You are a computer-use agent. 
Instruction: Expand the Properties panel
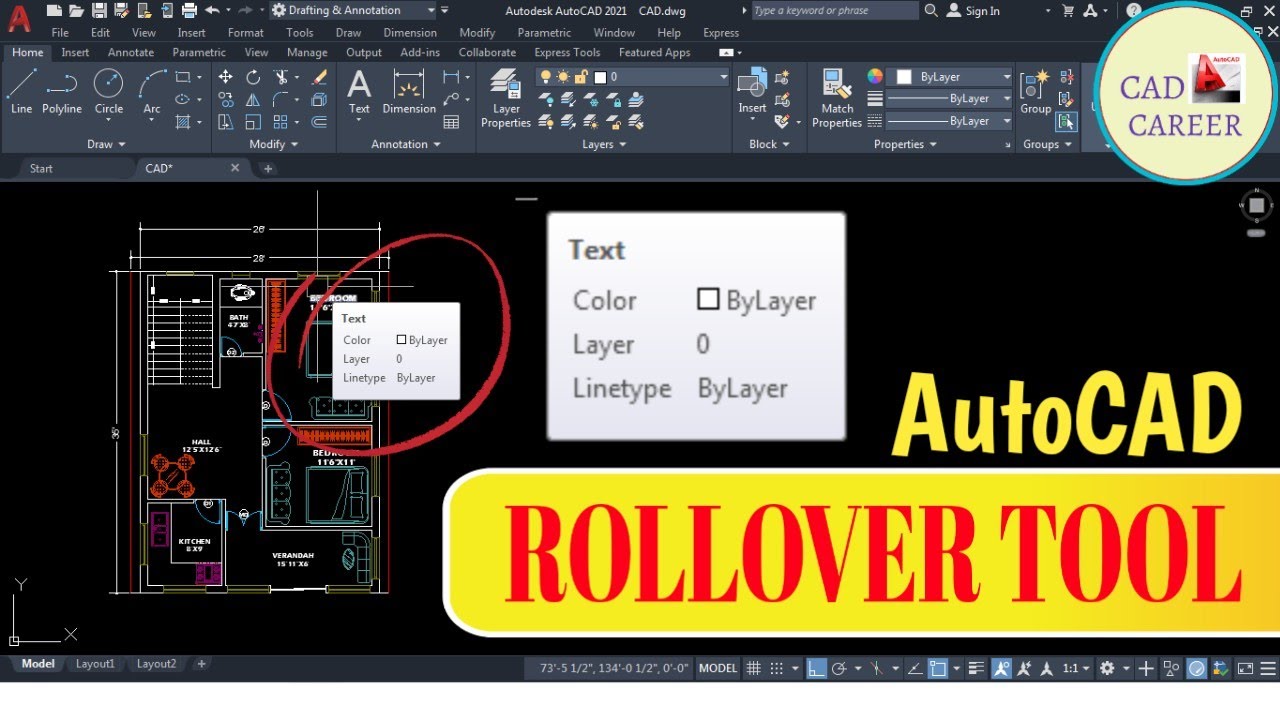coord(905,144)
